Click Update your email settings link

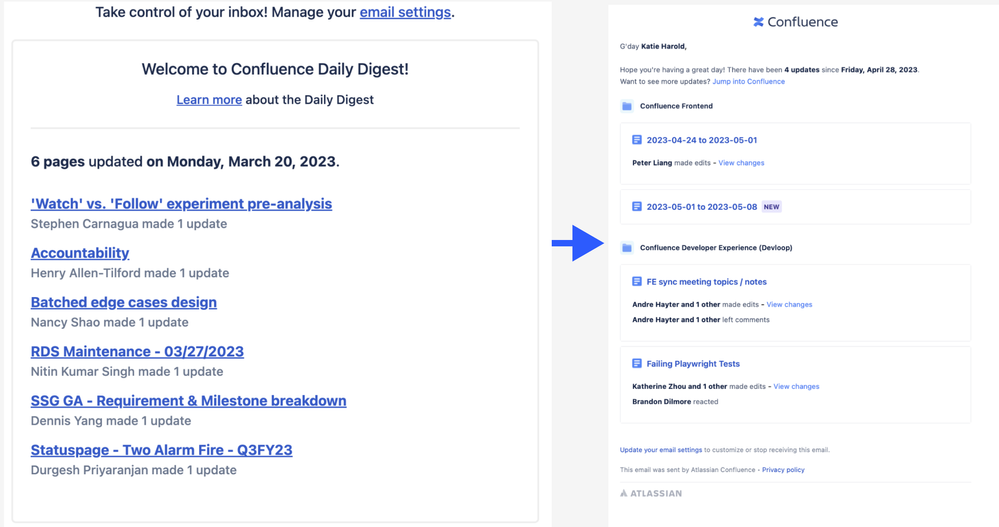point(661,450)
